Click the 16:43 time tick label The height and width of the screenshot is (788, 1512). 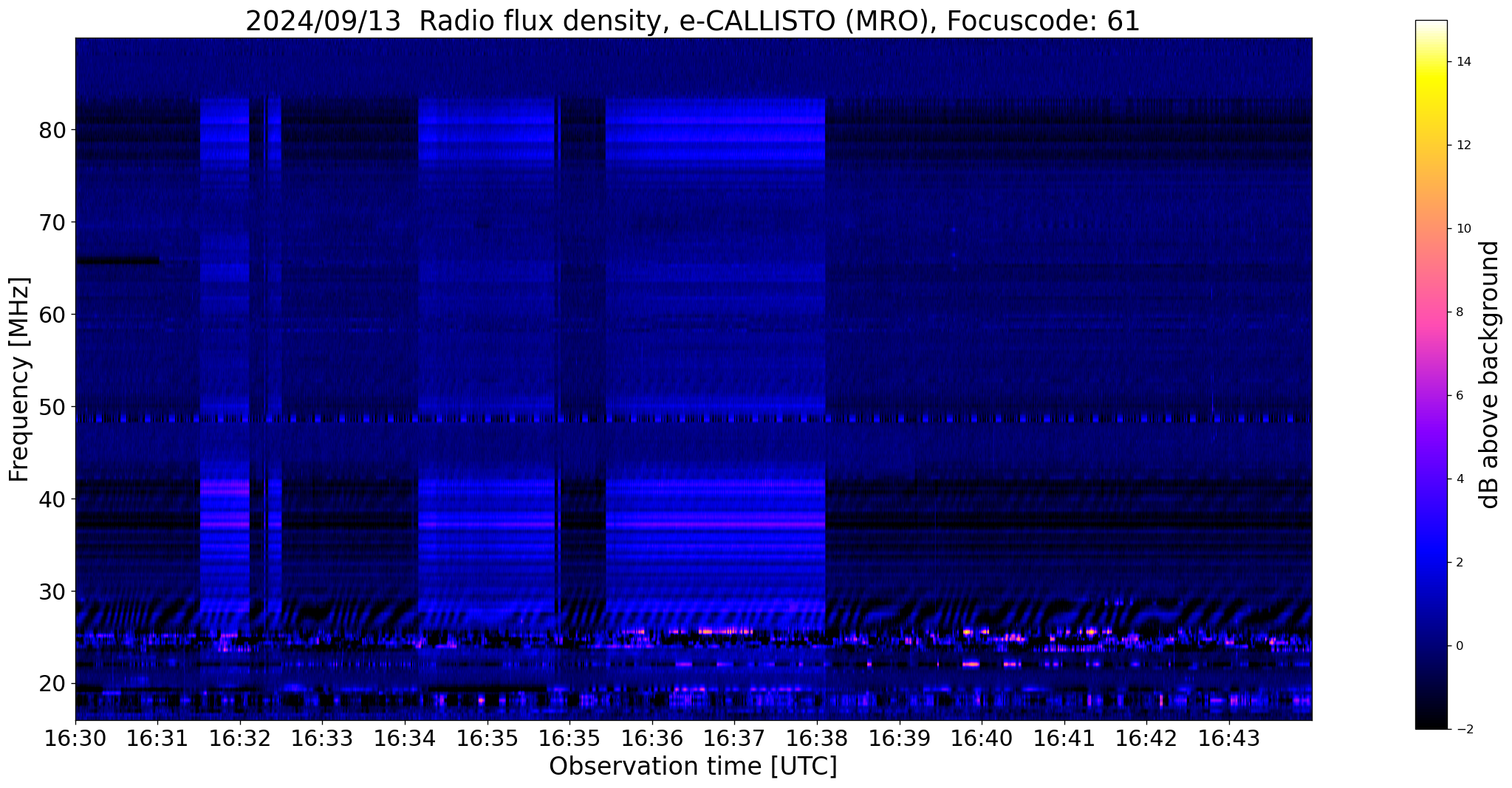pos(1229,739)
